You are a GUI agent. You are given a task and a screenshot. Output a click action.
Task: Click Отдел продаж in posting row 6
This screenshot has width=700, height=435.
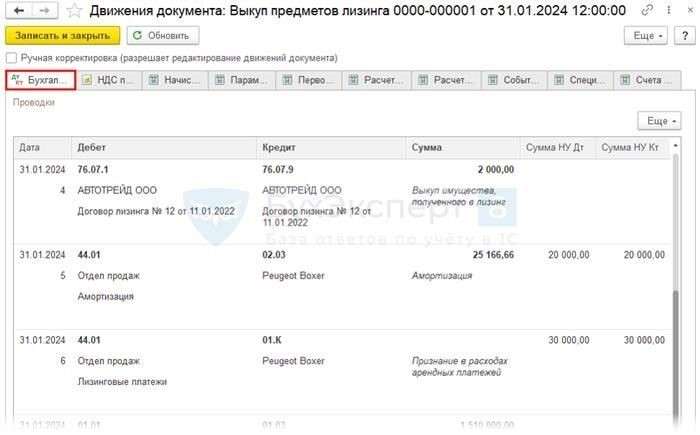108,361
